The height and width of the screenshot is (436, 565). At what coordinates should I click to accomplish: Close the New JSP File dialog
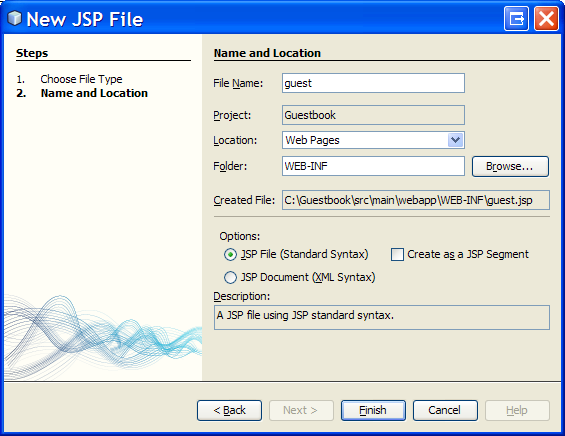[x=546, y=18]
